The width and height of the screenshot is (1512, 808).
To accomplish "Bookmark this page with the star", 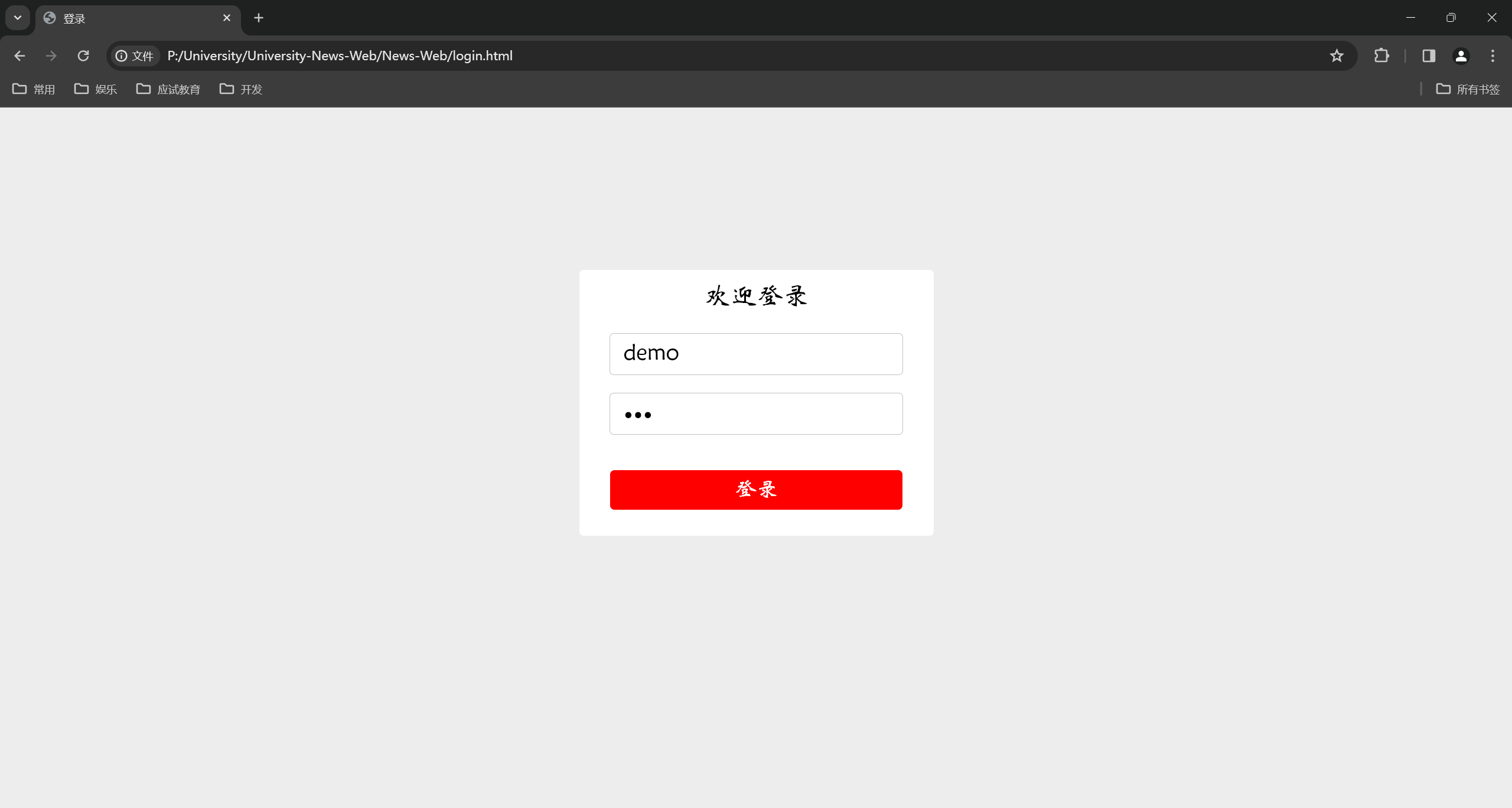I will point(1337,56).
